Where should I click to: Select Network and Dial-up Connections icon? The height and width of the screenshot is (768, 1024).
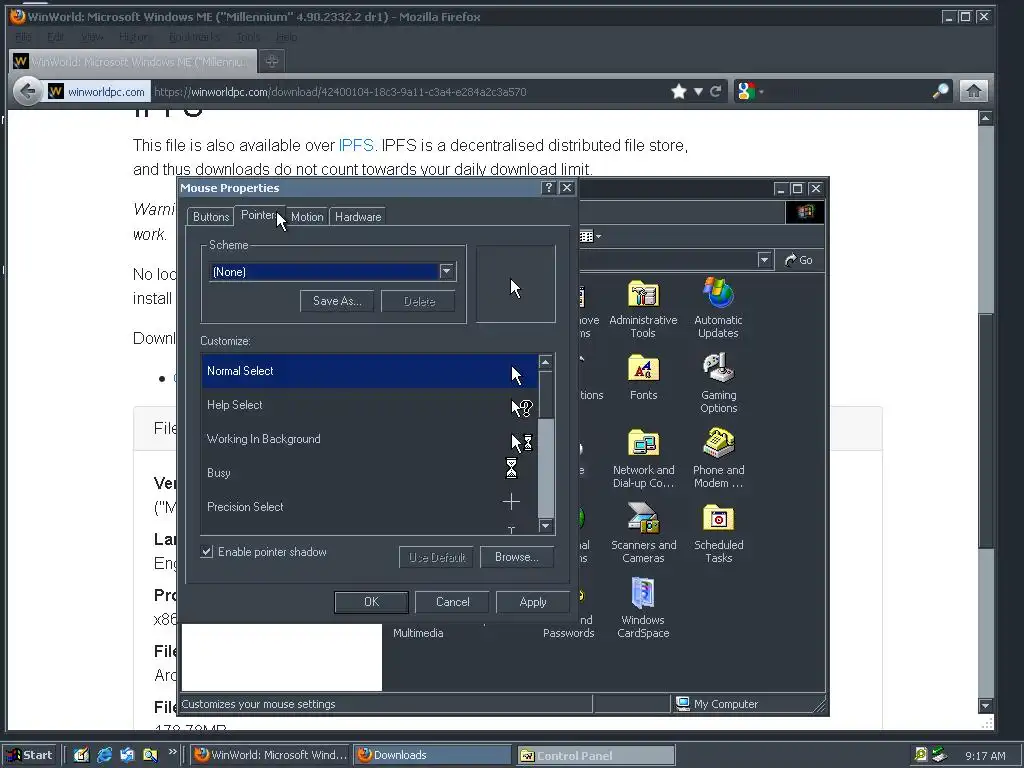pyautogui.click(x=643, y=458)
